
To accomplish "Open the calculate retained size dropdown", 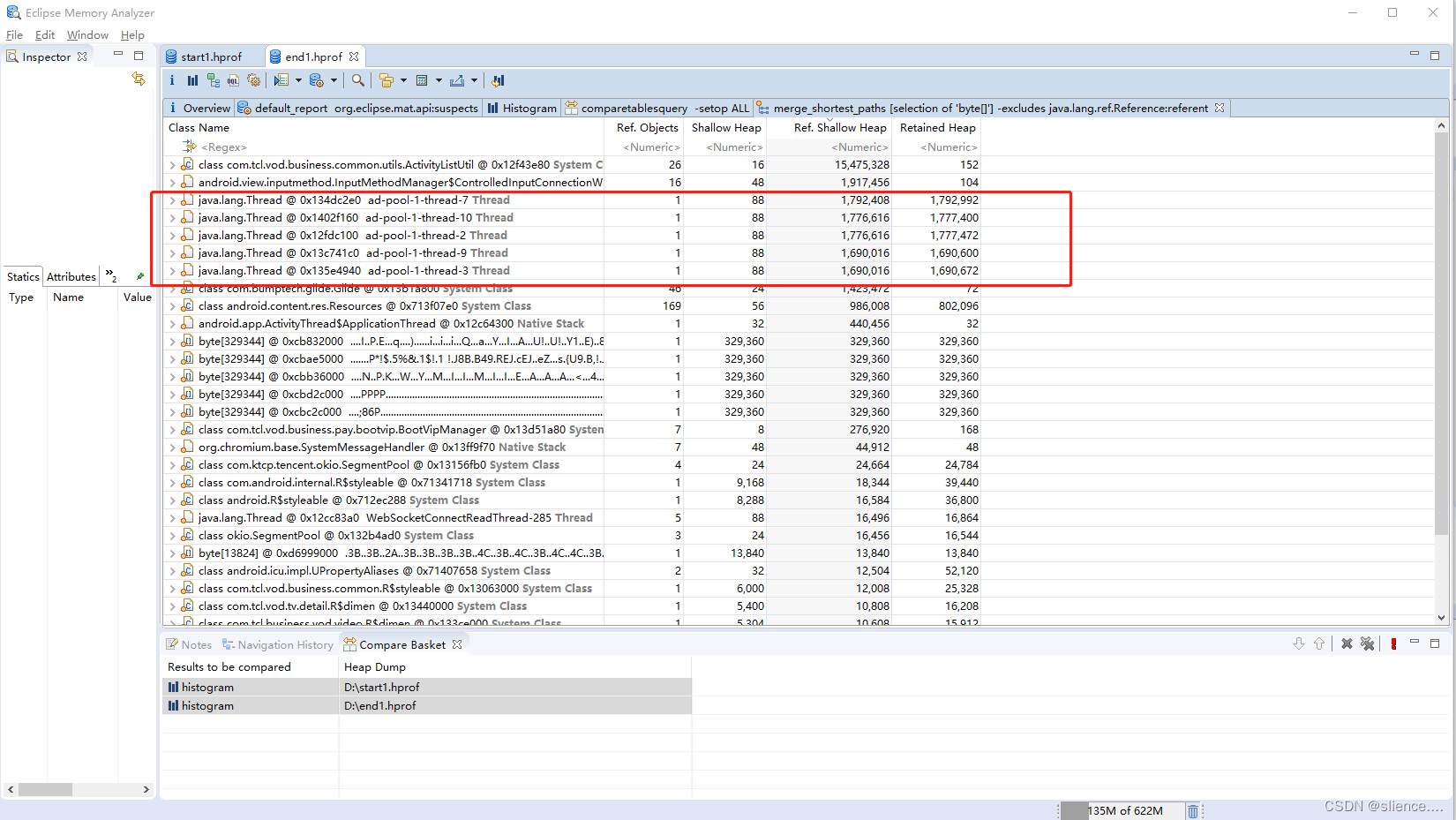I will click(439, 80).
